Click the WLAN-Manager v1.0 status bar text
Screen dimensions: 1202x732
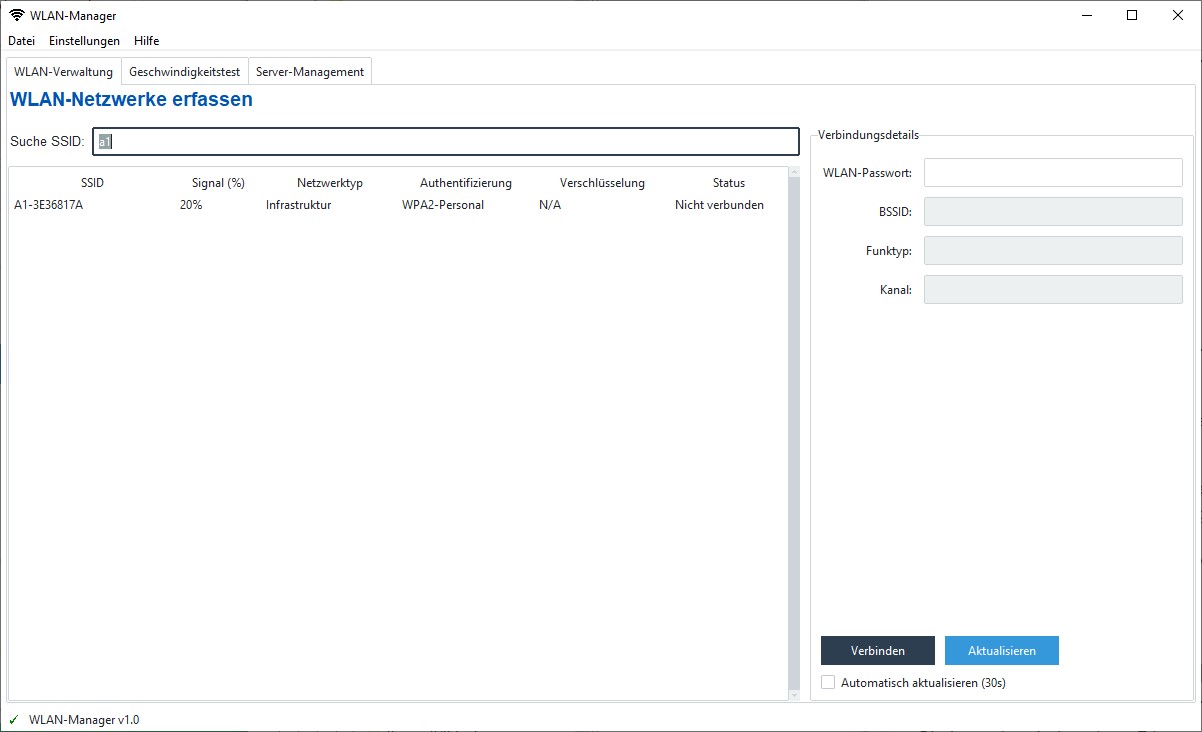[x=83, y=719]
